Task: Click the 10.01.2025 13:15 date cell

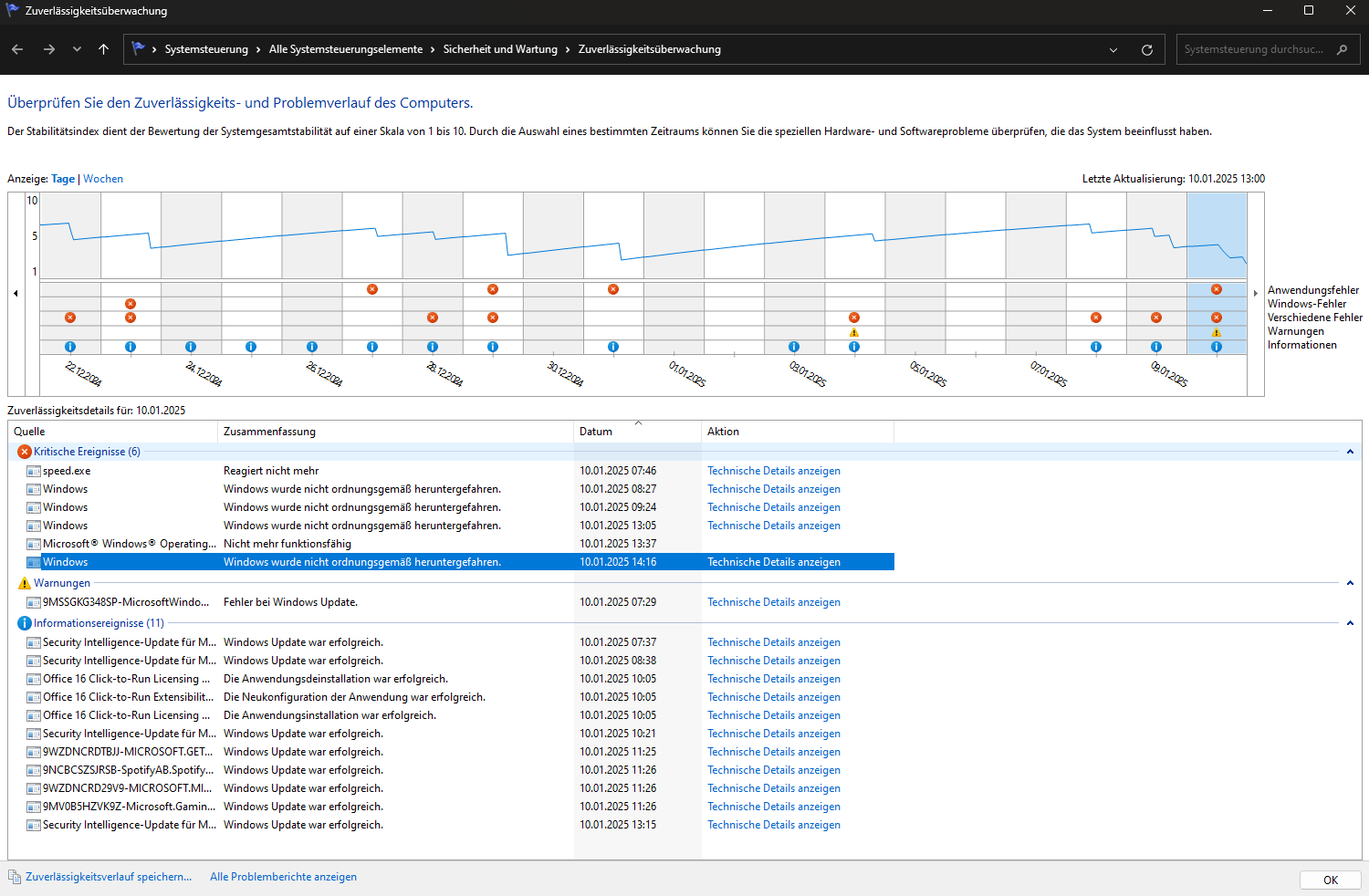Action: (618, 825)
